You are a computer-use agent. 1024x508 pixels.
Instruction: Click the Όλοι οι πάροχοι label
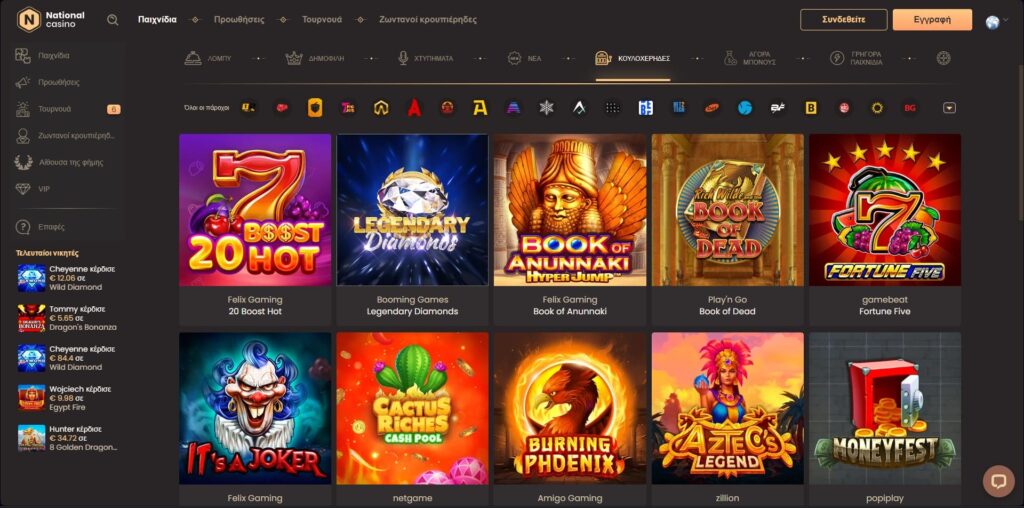[x=207, y=108]
